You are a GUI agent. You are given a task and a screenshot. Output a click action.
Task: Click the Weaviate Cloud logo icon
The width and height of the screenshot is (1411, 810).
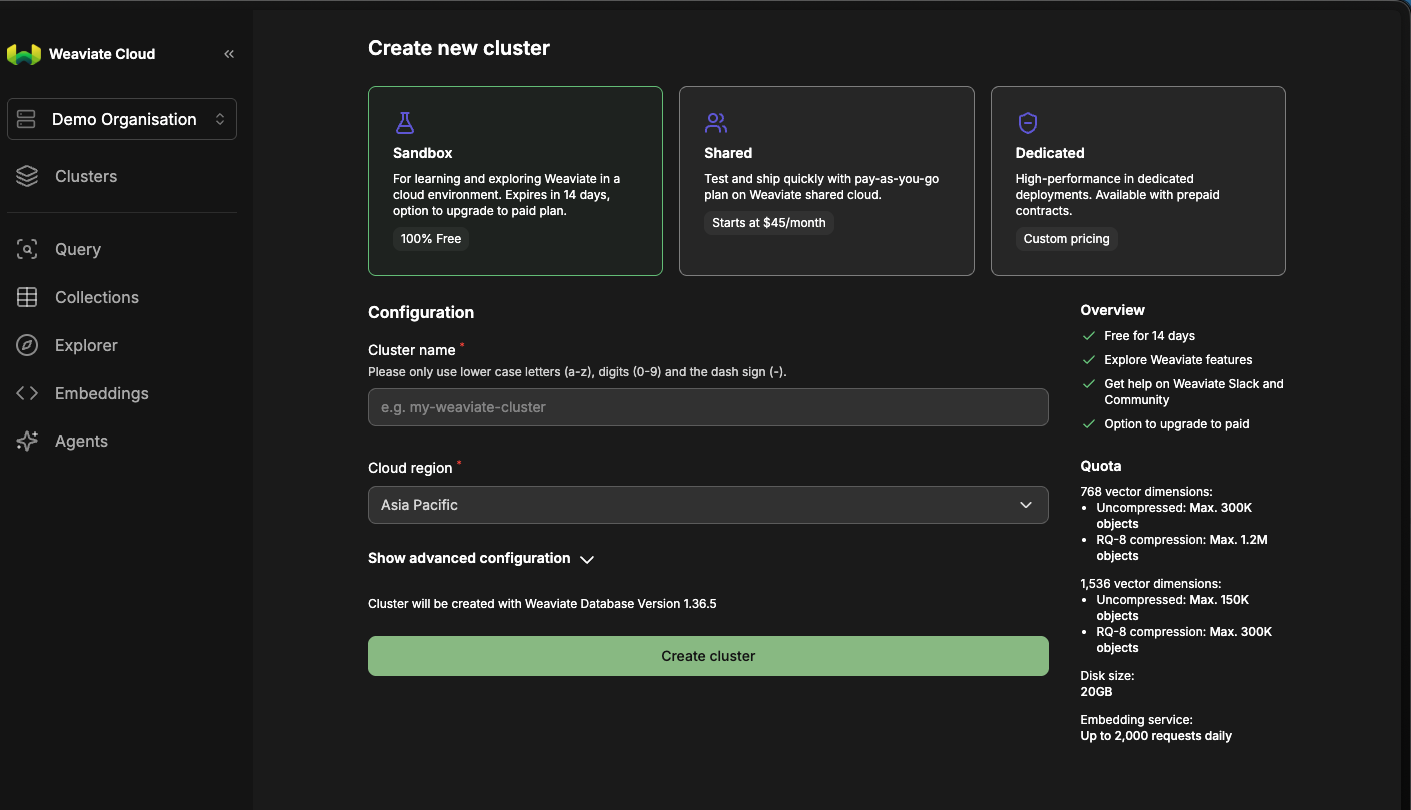(24, 54)
